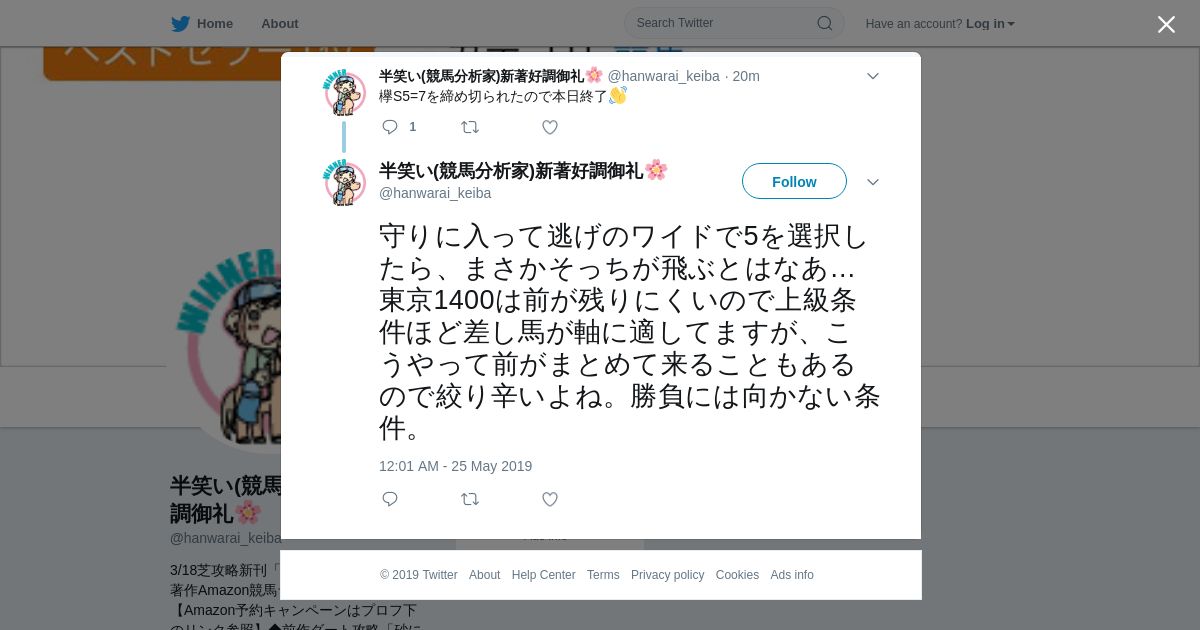1200x630 pixels.
Task: Retweet the parent tweet about 欅S5=7
Action: pyautogui.click(x=470, y=127)
